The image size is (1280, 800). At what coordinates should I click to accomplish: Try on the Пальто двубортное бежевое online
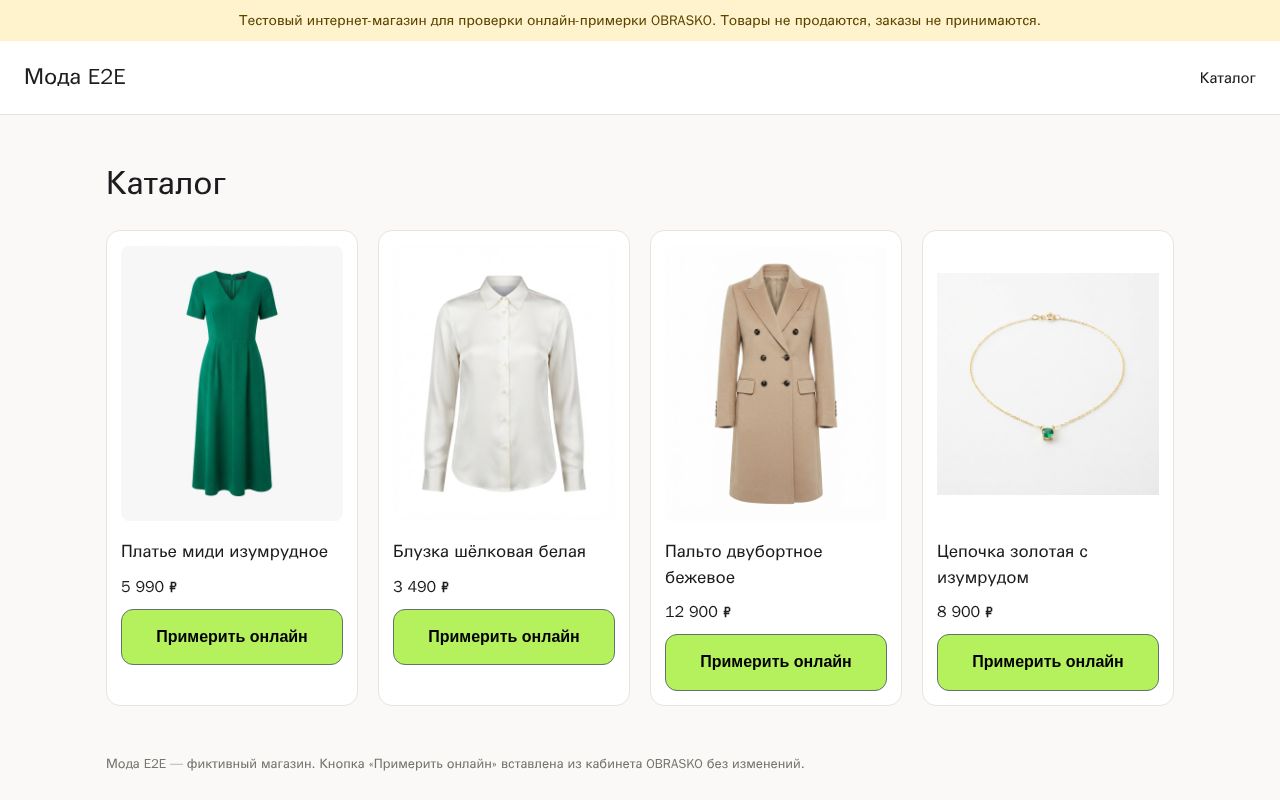[776, 662]
